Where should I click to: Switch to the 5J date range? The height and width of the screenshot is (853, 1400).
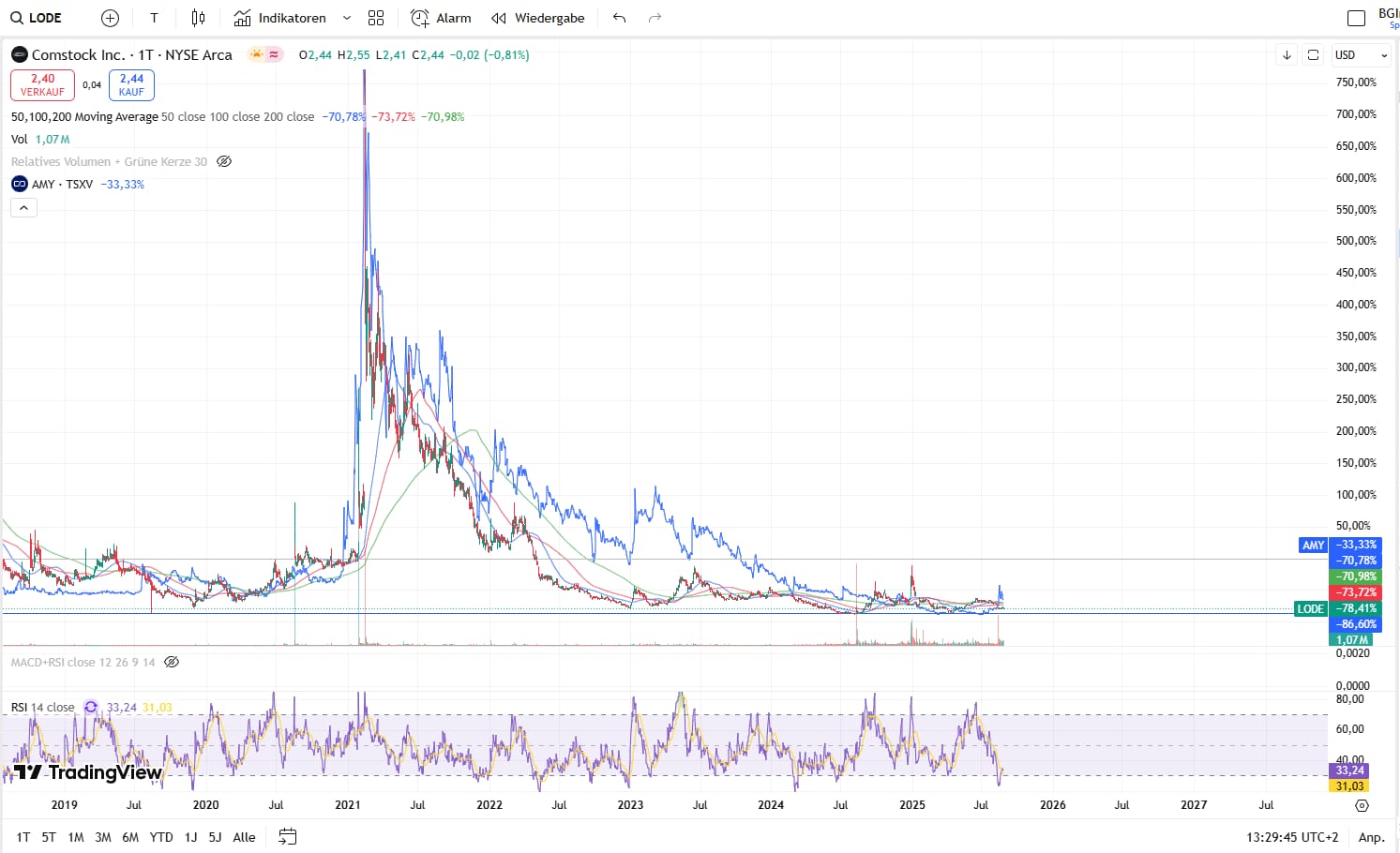215,837
